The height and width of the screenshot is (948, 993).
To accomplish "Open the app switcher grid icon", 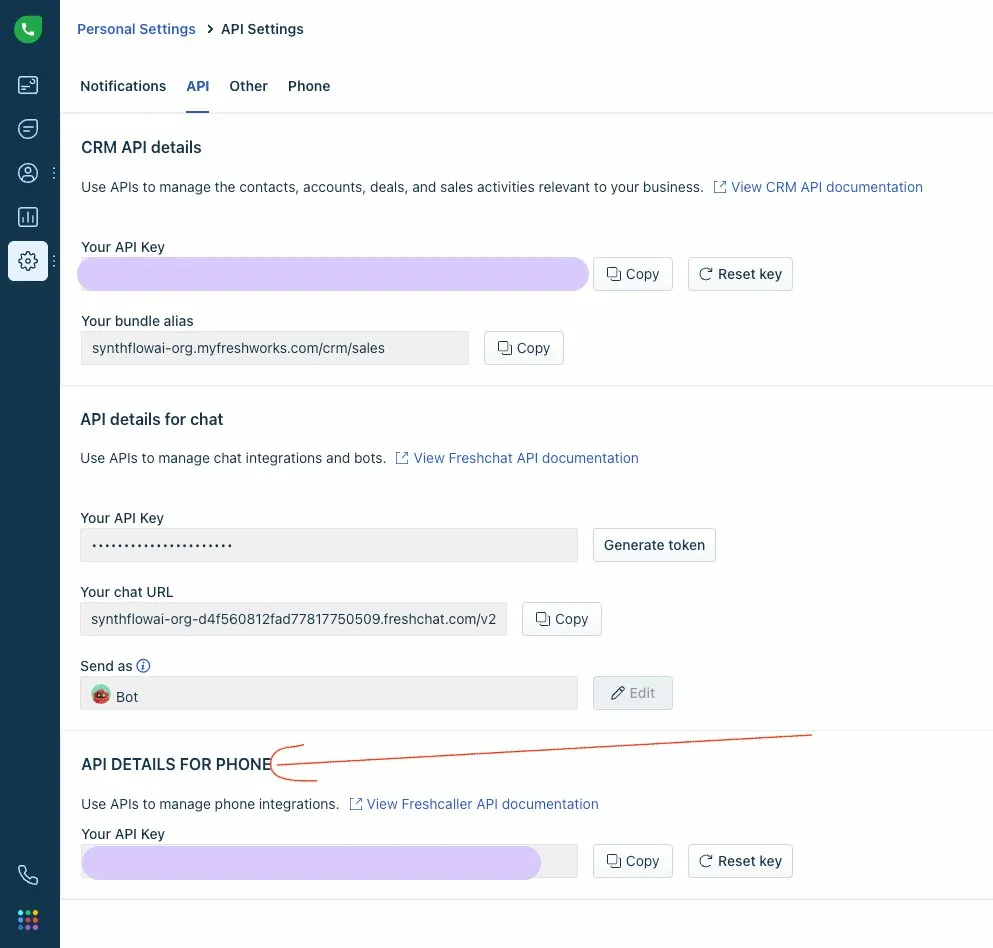I will click(x=28, y=920).
